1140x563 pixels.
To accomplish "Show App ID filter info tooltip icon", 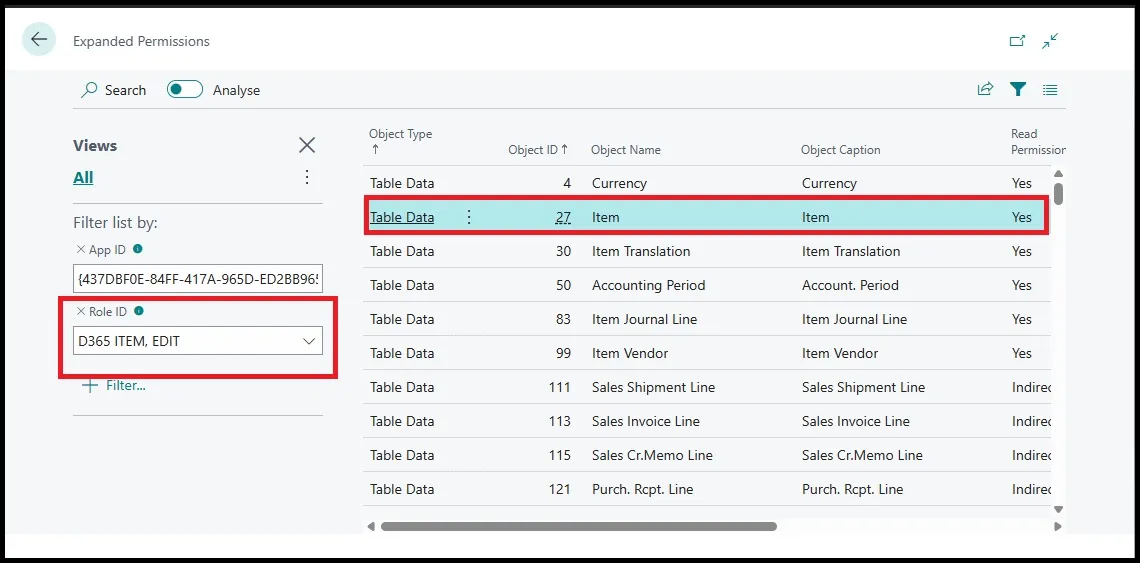I will coord(137,249).
